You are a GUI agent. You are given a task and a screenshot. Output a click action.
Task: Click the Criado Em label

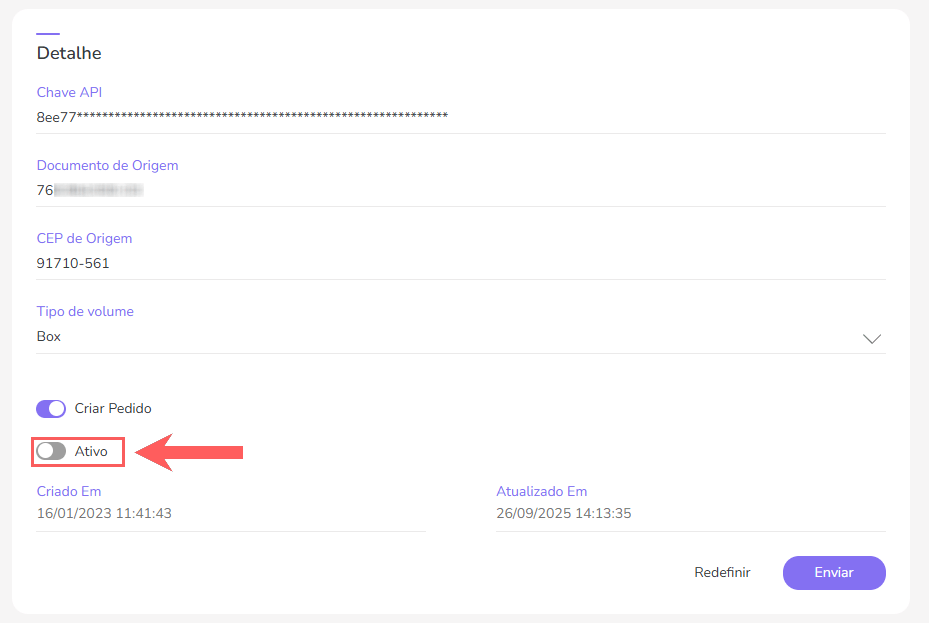pyautogui.click(x=69, y=491)
